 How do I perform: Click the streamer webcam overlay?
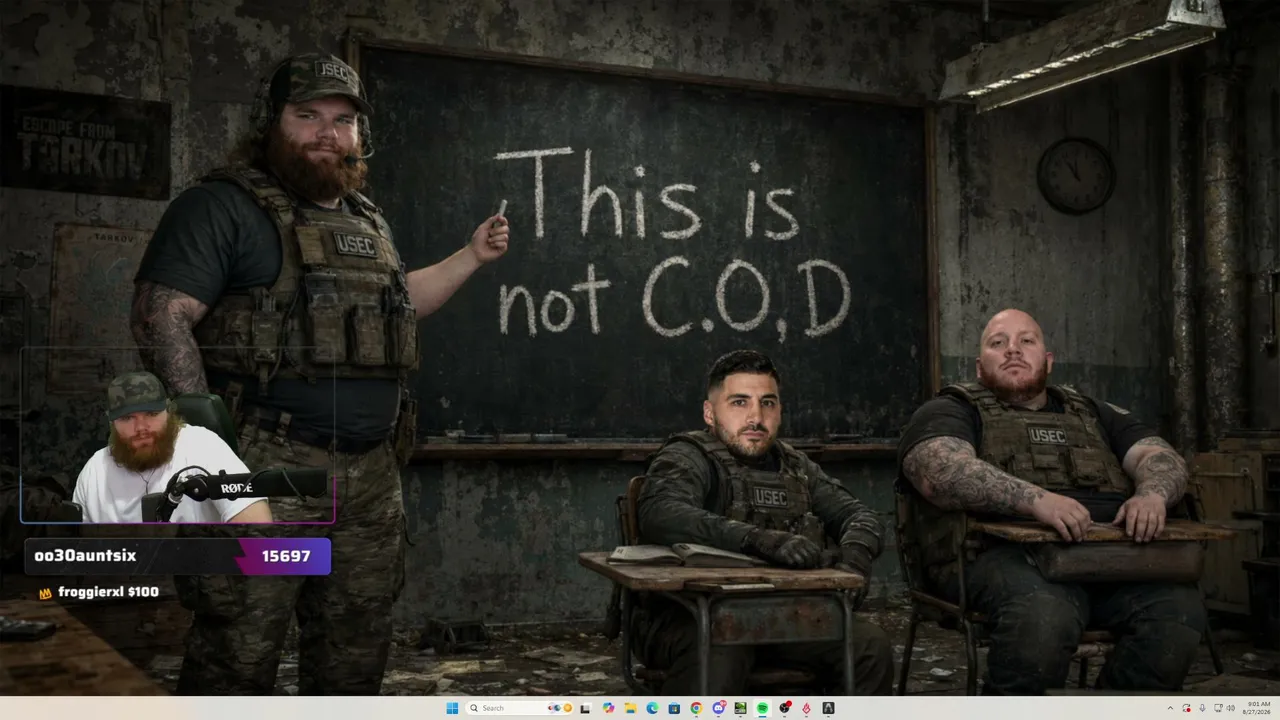[x=177, y=435]
